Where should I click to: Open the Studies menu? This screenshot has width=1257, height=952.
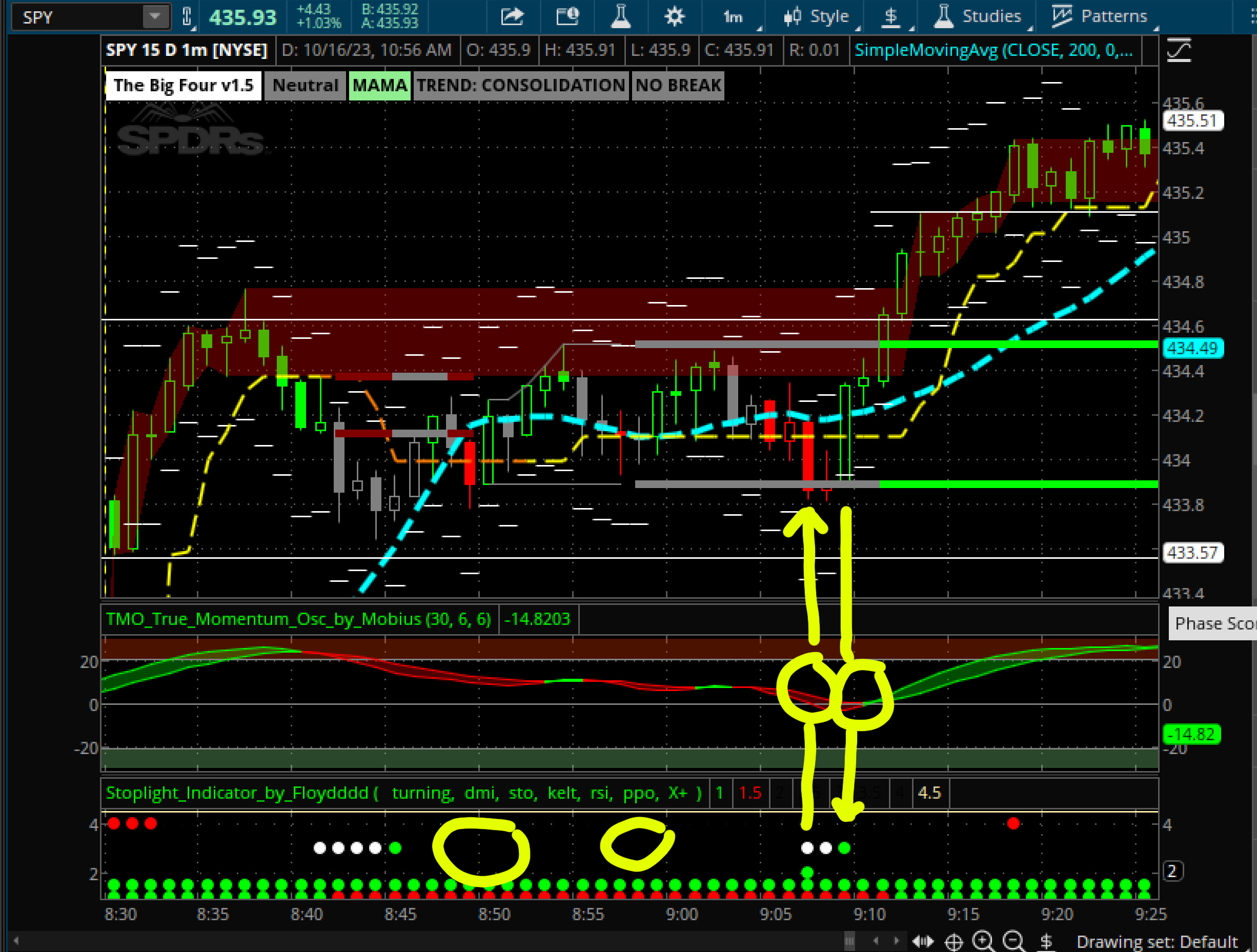(979, 16)
